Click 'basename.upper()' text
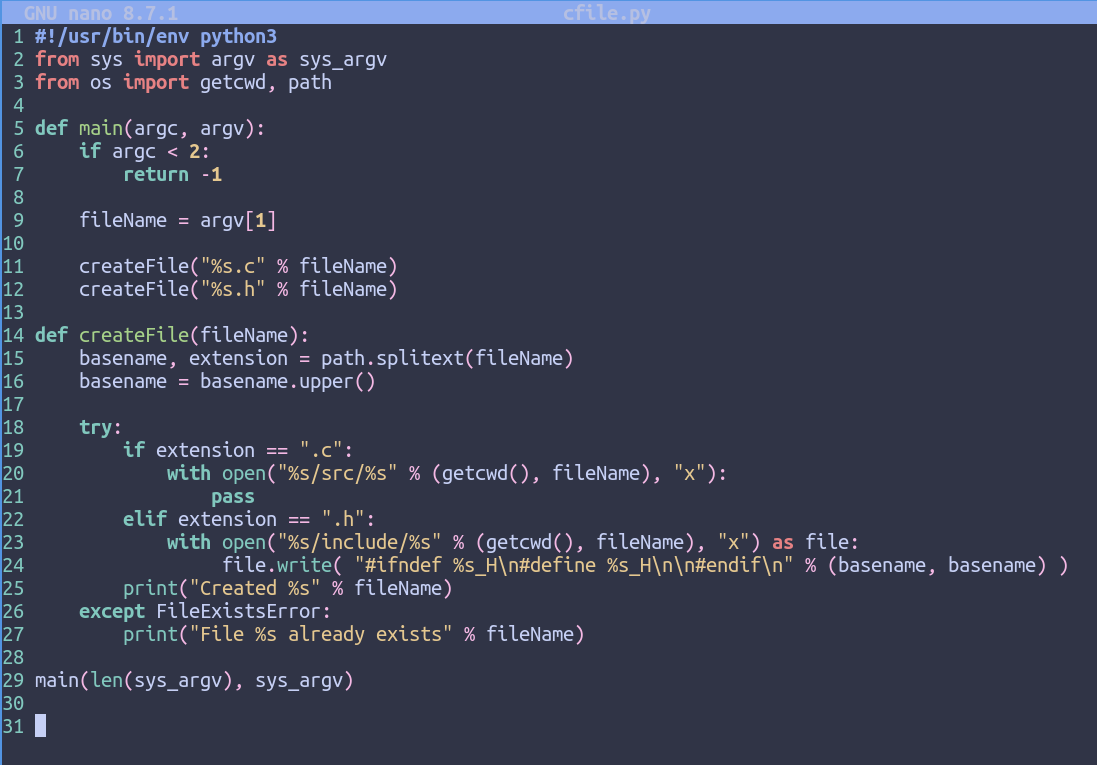This screenshot has height=765, width=1097. click(x=288, y=381)
